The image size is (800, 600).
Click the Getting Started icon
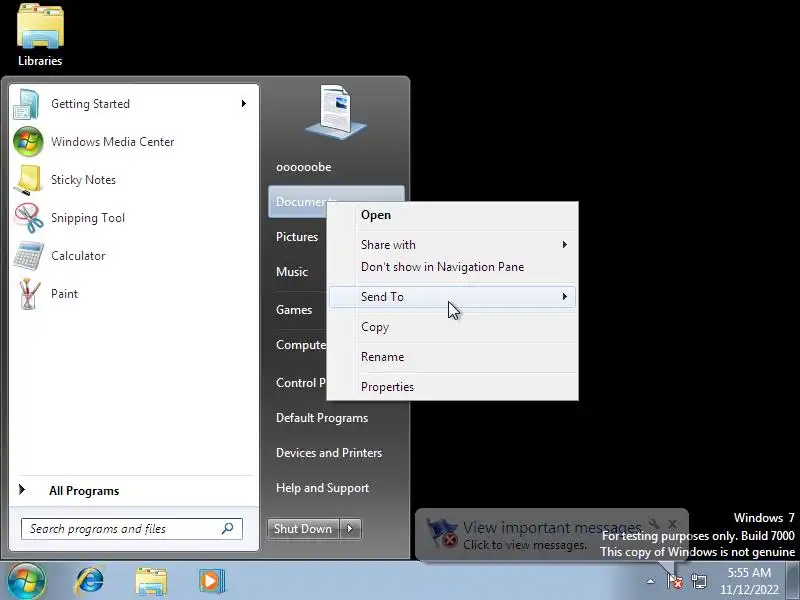tap(27, 104)
